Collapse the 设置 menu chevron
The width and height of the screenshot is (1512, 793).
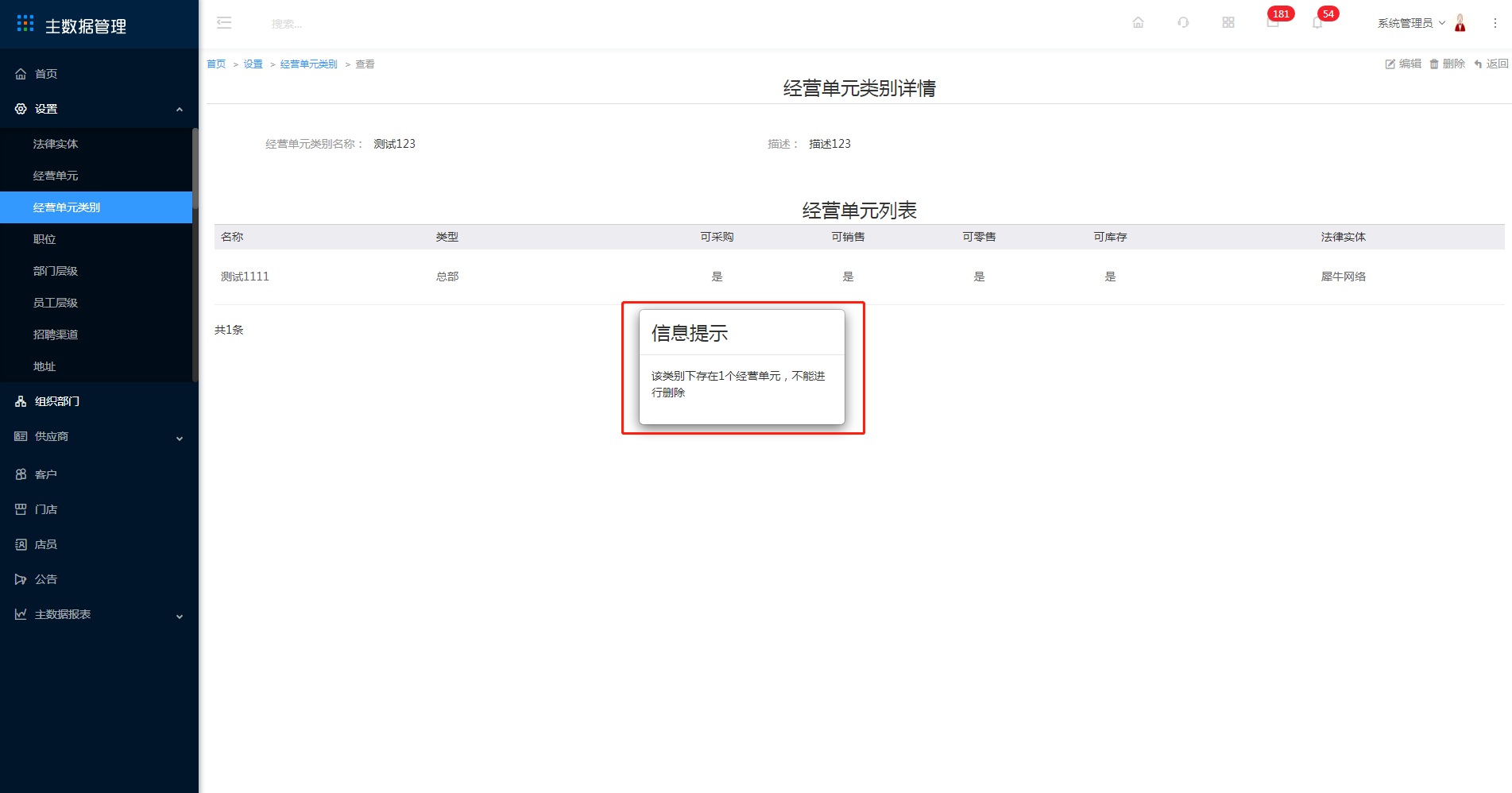pos(180,110)
